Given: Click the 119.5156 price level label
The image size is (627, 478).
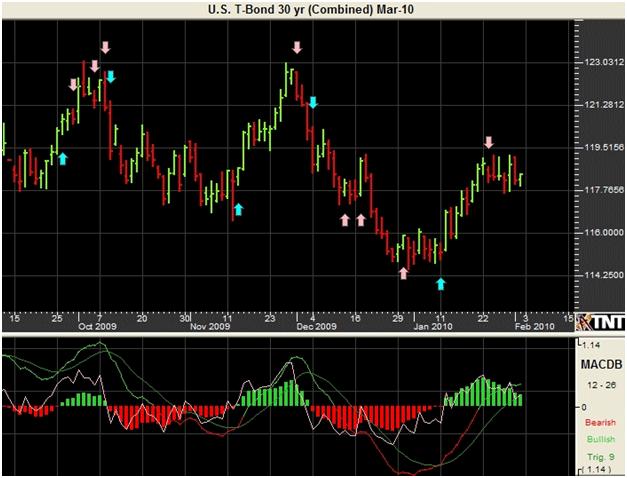Looking at the screenshot, I should point(604,147).
